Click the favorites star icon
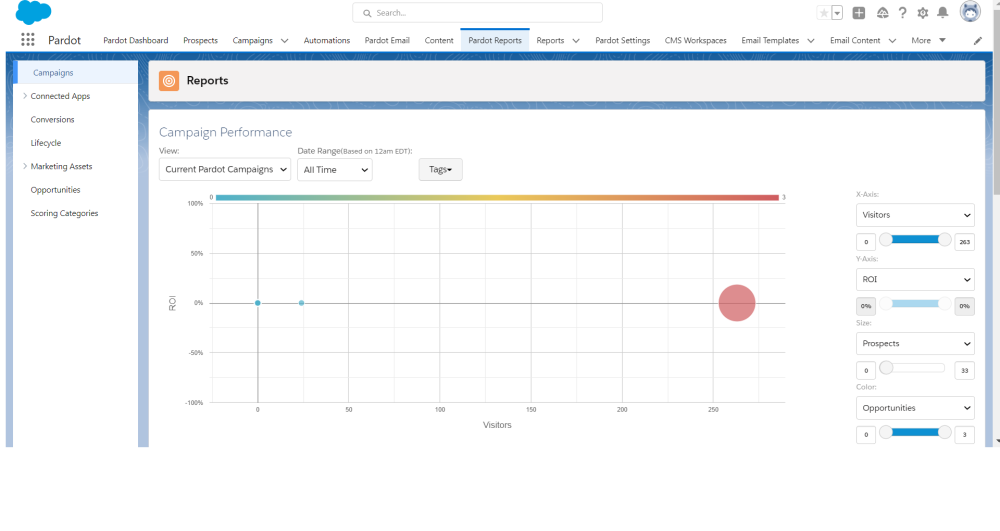Viewport: 1000px width, 531px height. [824, 13]
